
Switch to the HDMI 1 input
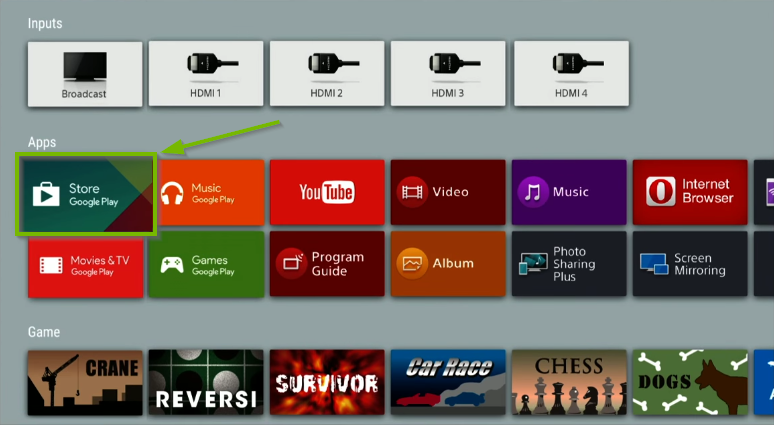point(206,74)
